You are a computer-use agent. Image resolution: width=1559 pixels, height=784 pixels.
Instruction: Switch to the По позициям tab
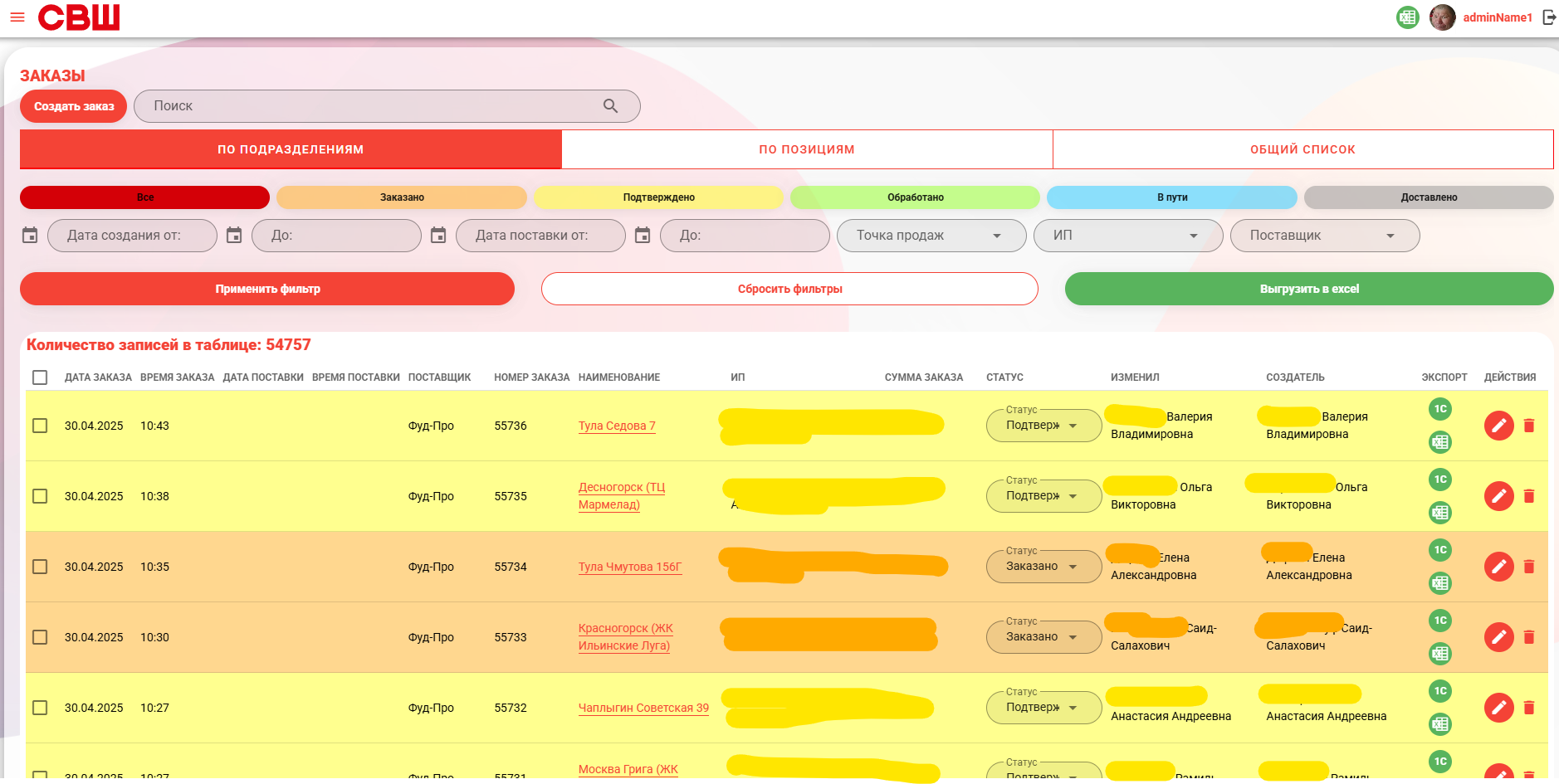[807, 149]
